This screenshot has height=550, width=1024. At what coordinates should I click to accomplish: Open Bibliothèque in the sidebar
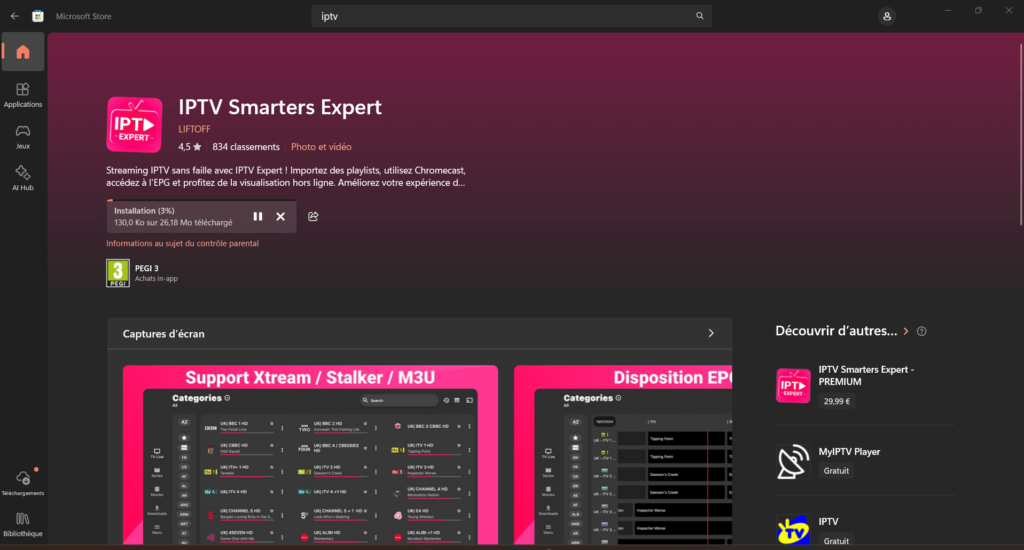[23, 525]
